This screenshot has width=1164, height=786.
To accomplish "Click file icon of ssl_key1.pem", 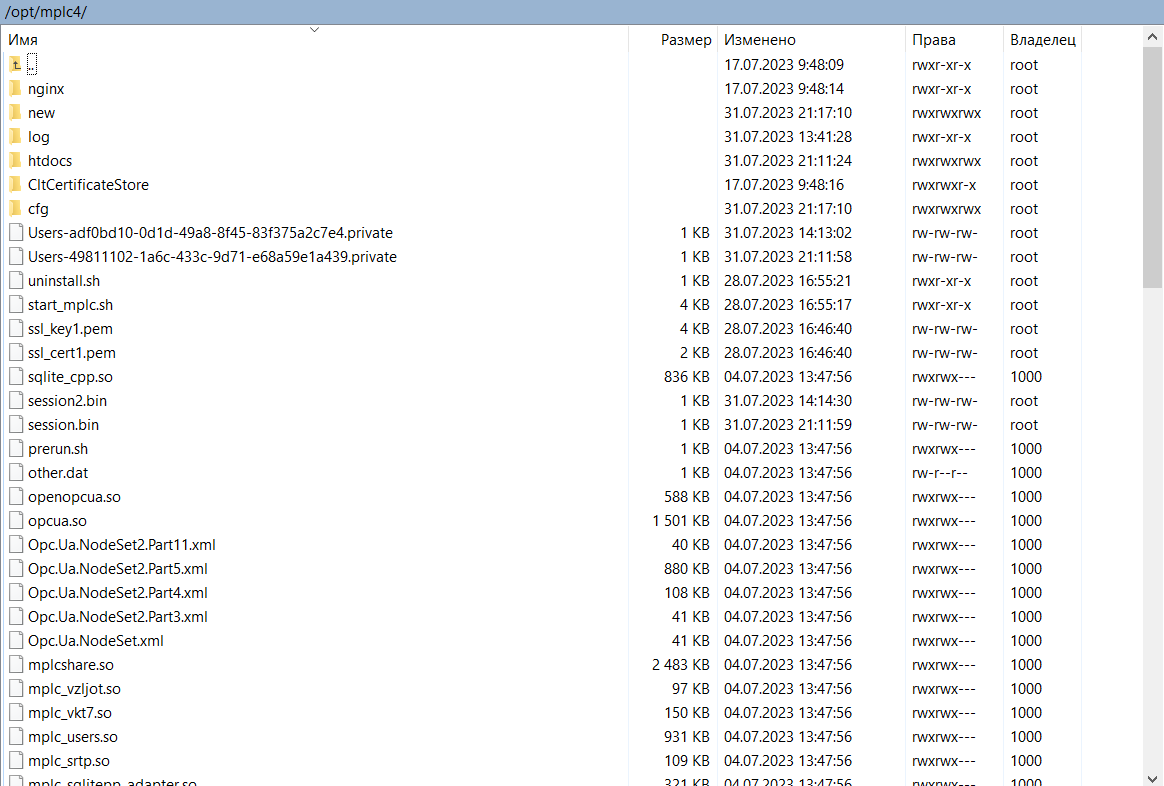I will [x=16, y=329].
